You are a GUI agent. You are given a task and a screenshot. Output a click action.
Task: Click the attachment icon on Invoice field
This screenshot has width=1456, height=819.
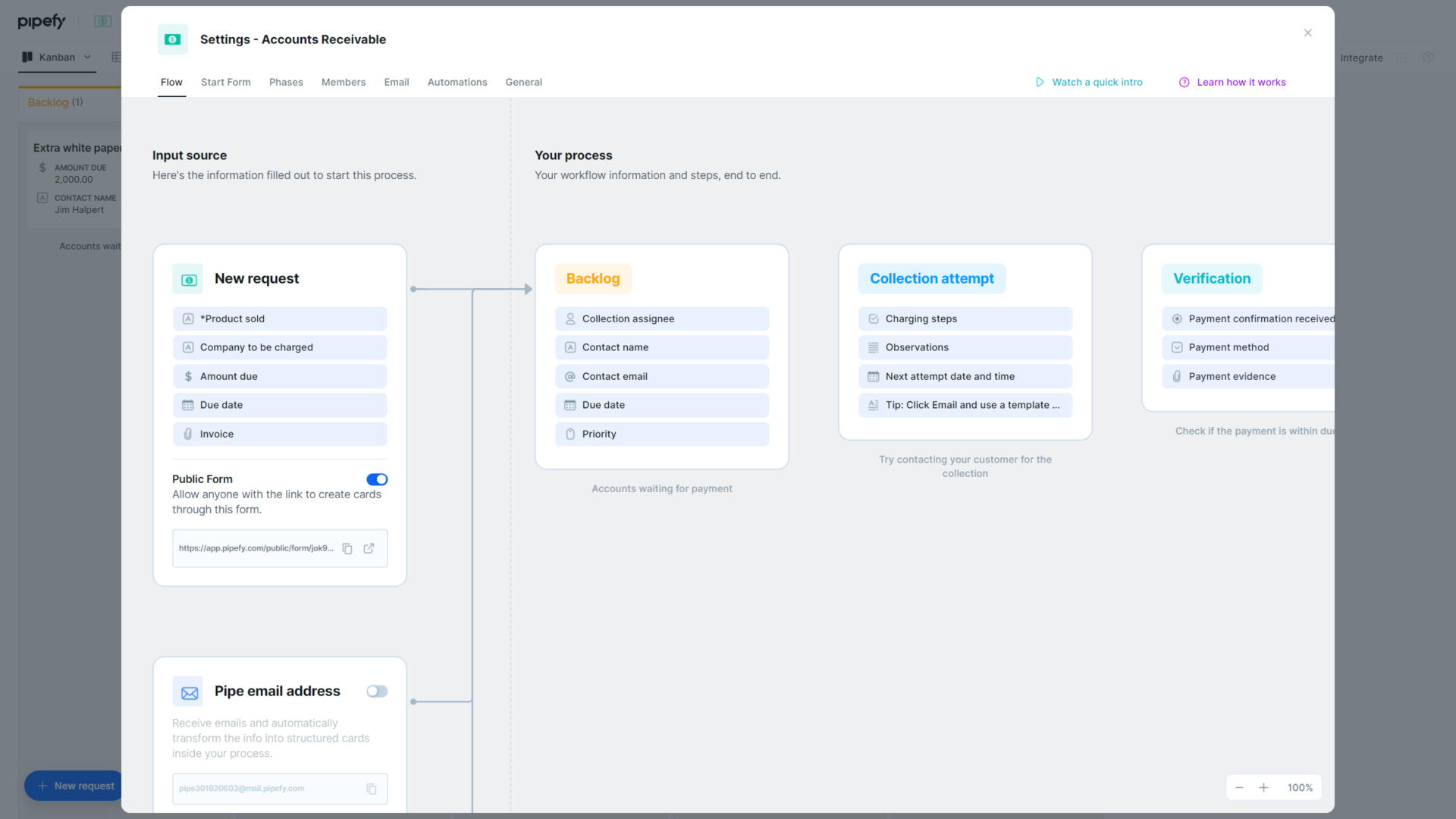point(188,434)
